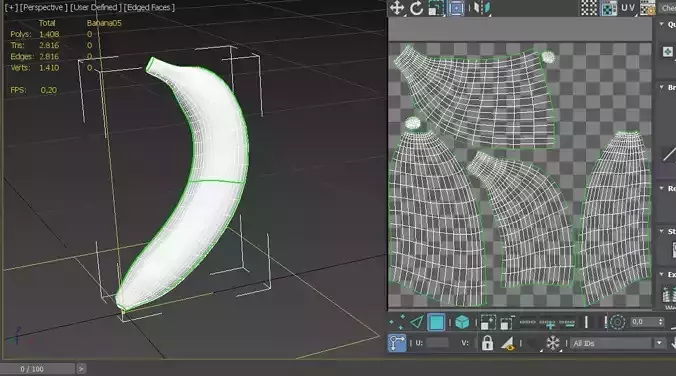Click the U coordinate input field
The width and height of the screenshot is (676, 376).
437,343
